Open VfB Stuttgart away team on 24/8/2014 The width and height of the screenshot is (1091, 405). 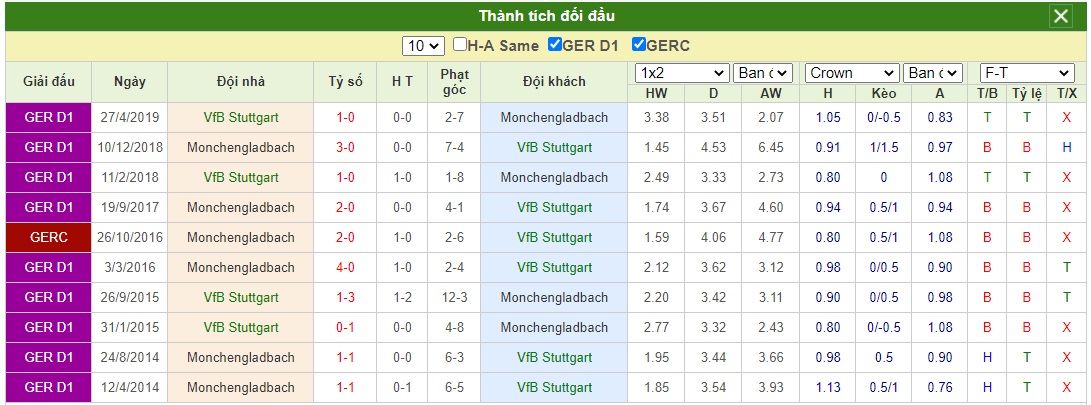555,357
